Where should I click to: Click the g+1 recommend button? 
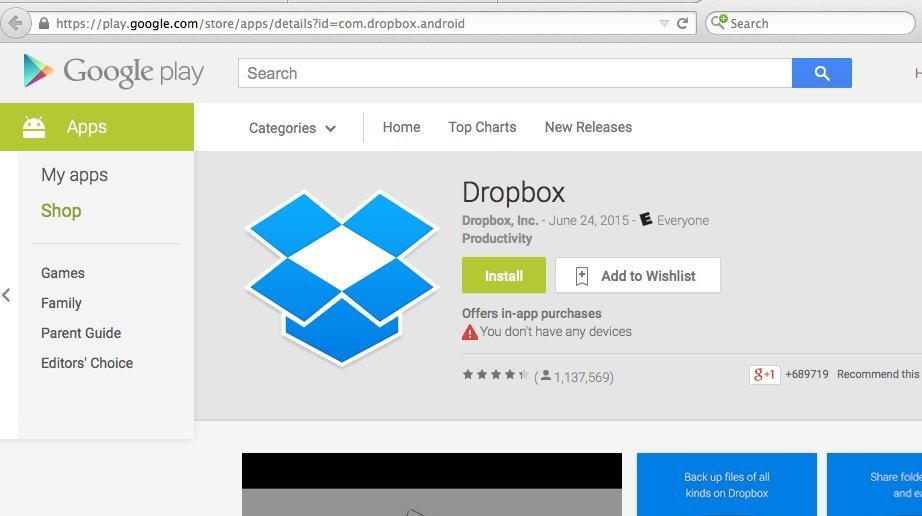pos(764,374)
